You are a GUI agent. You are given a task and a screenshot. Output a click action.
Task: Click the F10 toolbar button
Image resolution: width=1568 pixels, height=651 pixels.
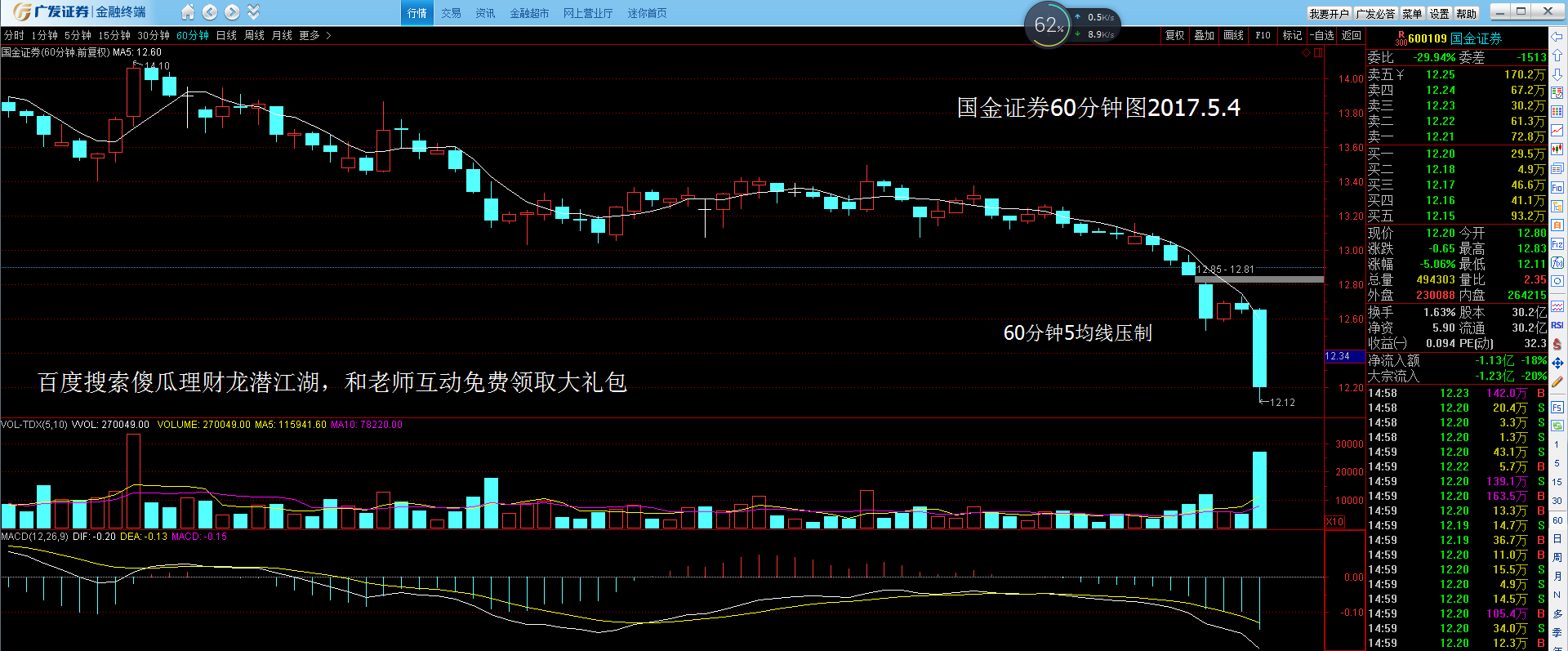pyautogui.click(x=1263, y=35)
